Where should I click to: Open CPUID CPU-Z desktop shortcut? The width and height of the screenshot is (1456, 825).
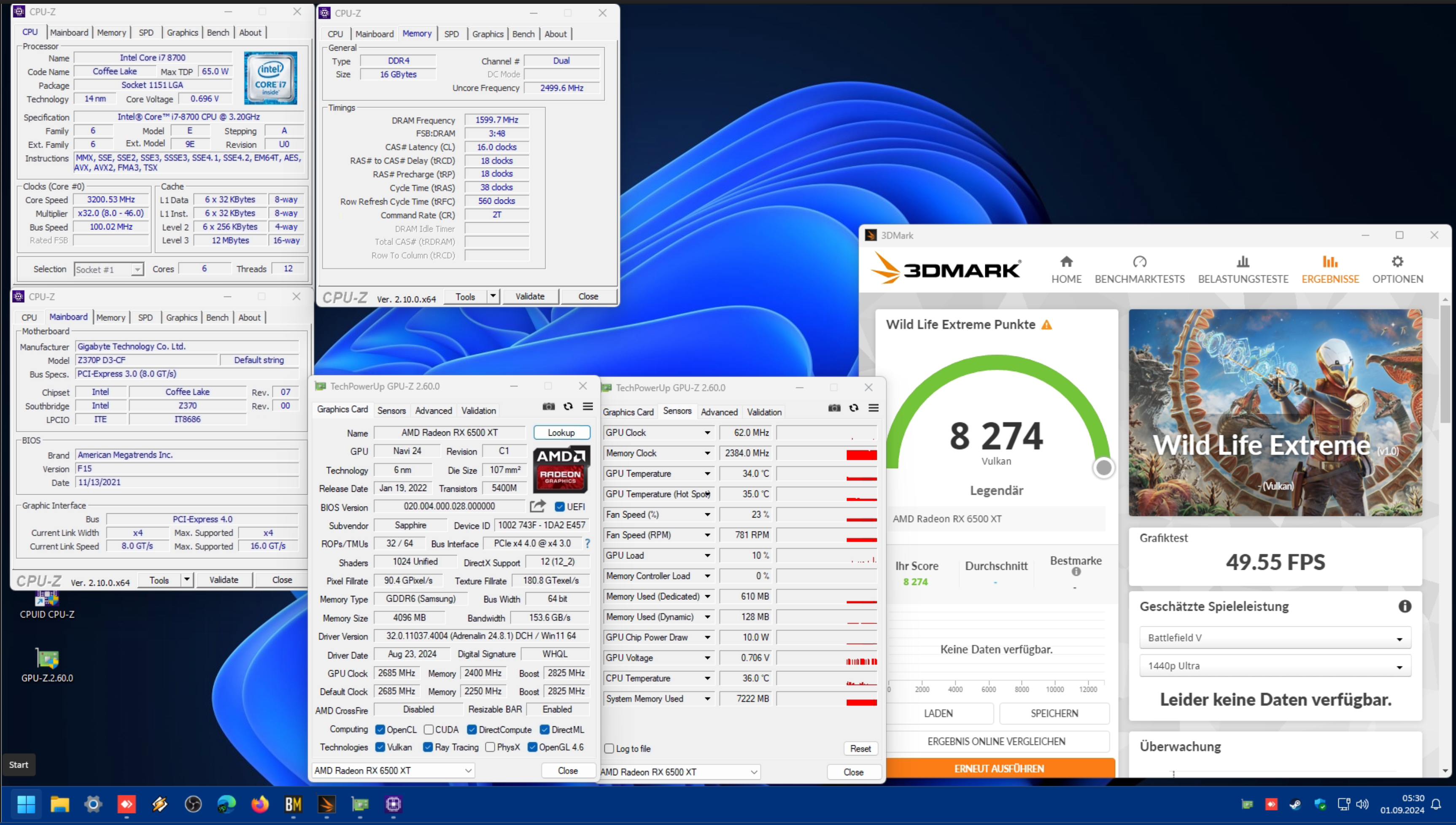47,604
